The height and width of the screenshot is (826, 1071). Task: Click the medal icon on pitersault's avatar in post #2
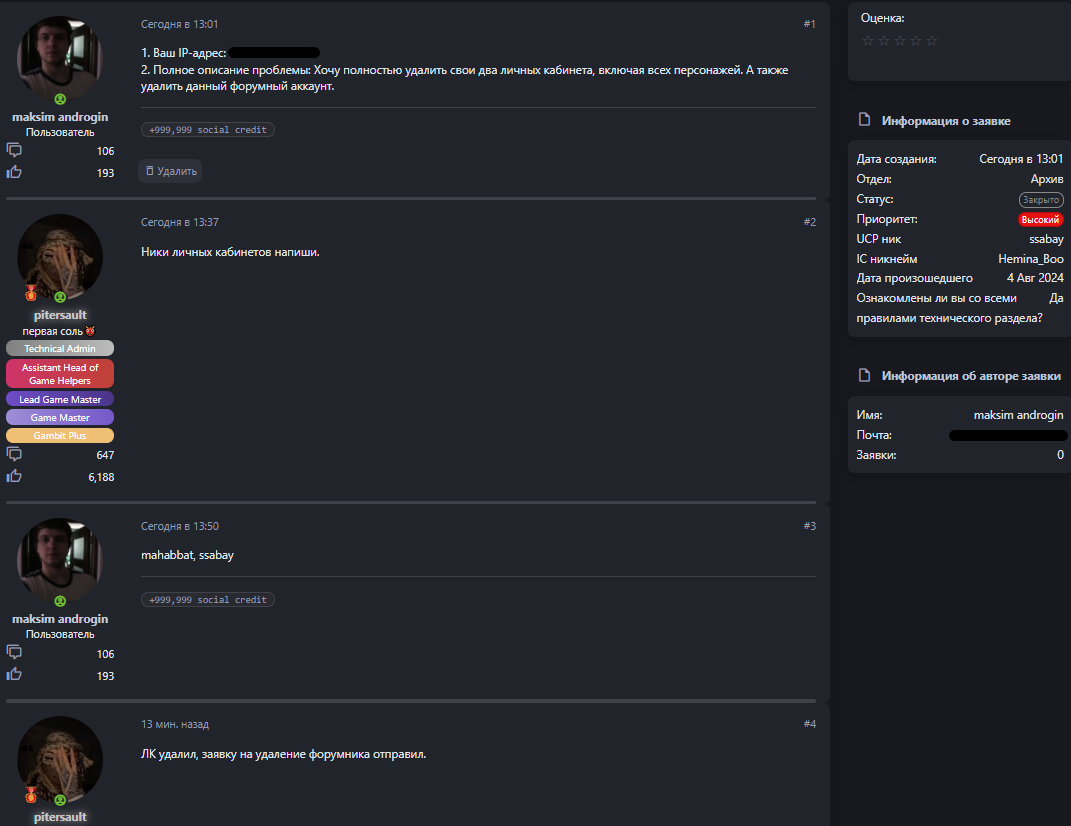(30, 292)
